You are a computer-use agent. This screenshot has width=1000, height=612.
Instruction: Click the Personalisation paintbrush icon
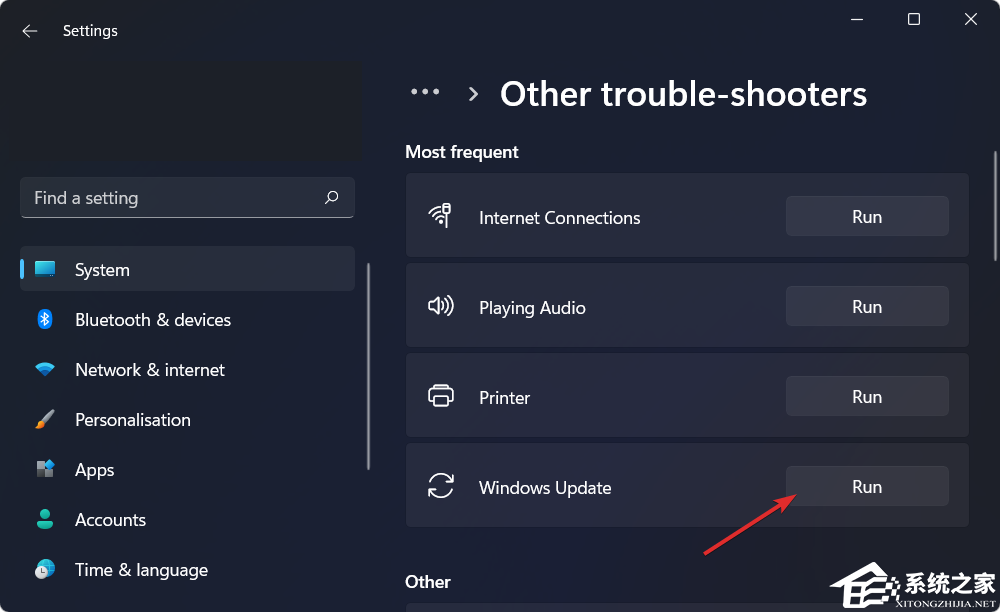(45, 419)
